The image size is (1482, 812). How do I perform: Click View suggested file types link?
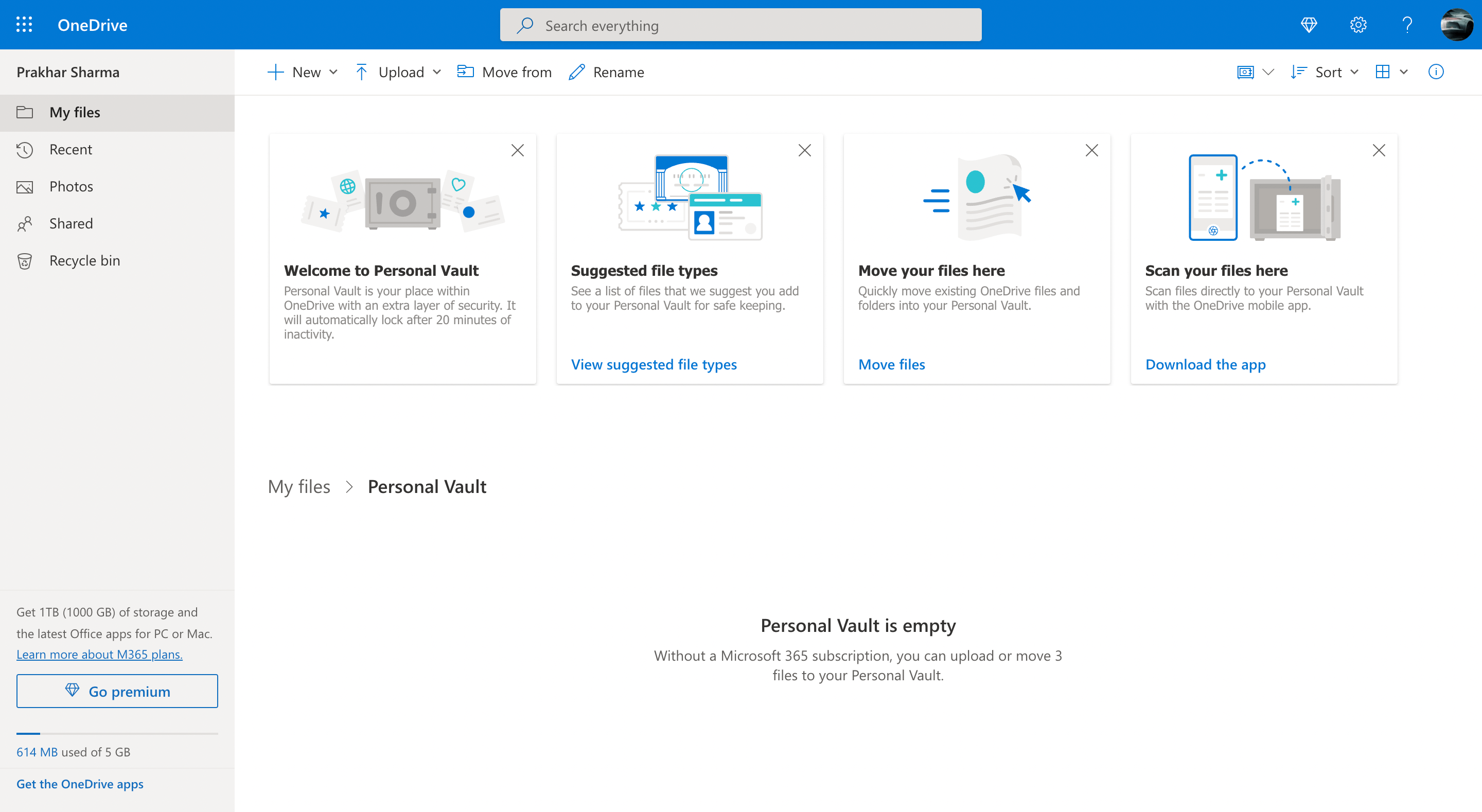[x=654, y=363]
